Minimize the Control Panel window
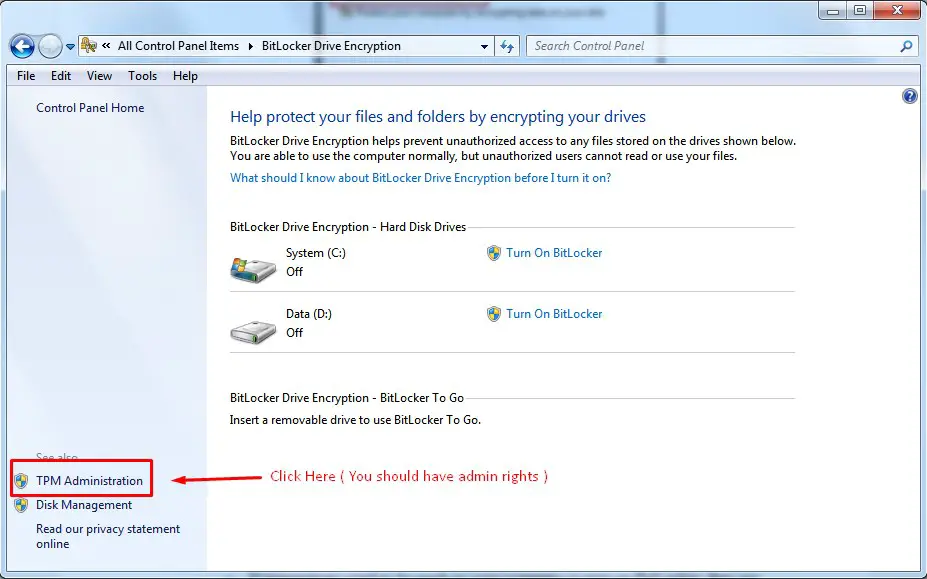 [x=833, y=11]
